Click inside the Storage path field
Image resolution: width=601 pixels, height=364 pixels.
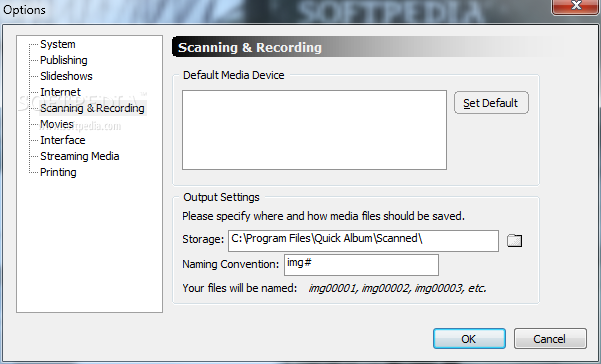click(x=363, y=241)
